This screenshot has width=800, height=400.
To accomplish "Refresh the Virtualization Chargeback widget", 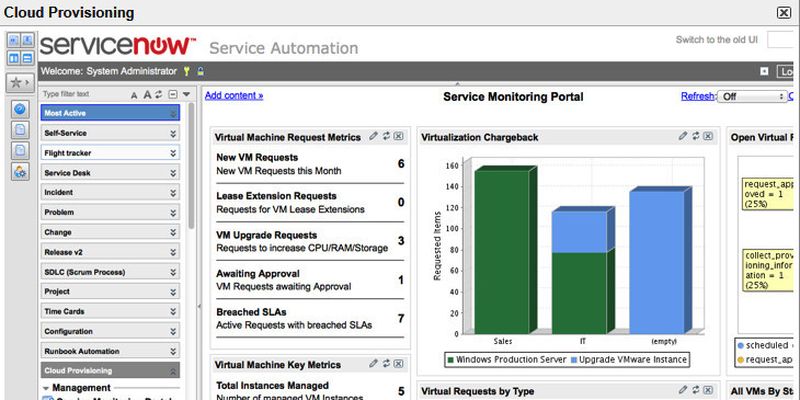I will click(x=696, y=136).
